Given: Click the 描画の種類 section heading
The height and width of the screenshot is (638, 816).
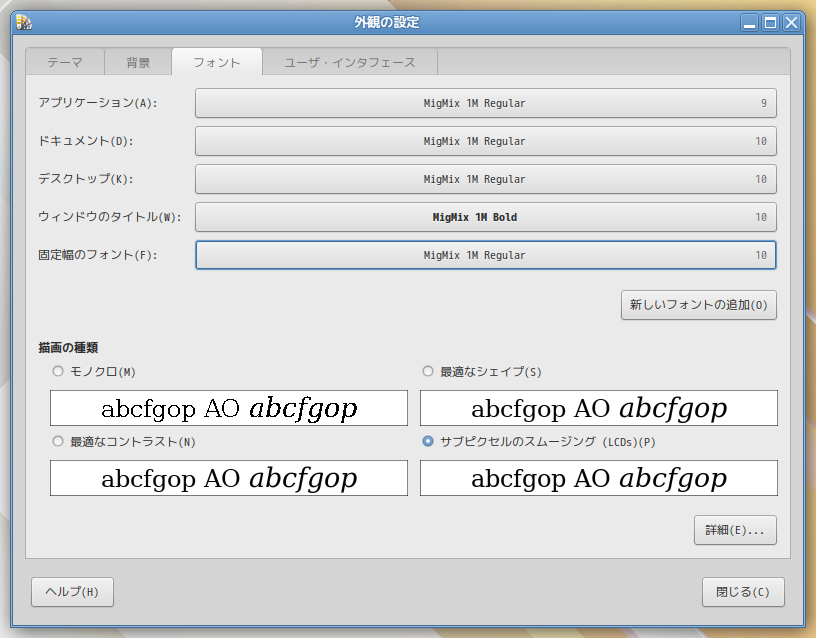Looking at the screenshot, I should [68, 348].
